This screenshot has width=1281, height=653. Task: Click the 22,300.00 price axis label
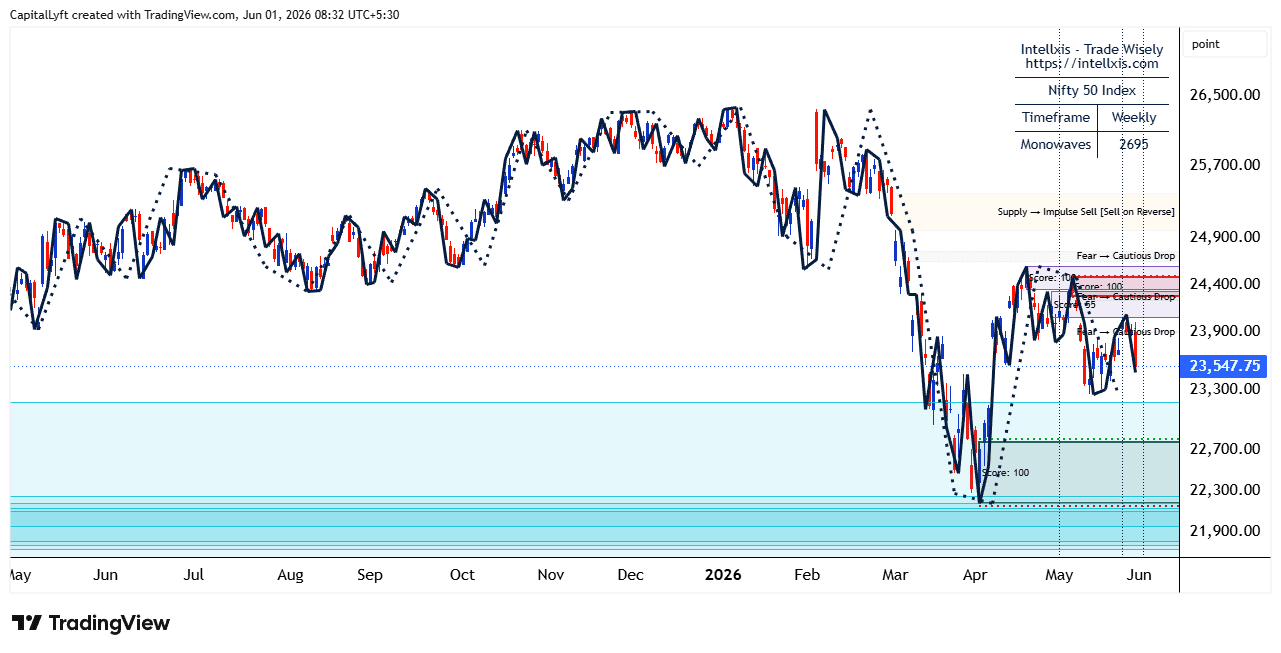pos(1224,490)
